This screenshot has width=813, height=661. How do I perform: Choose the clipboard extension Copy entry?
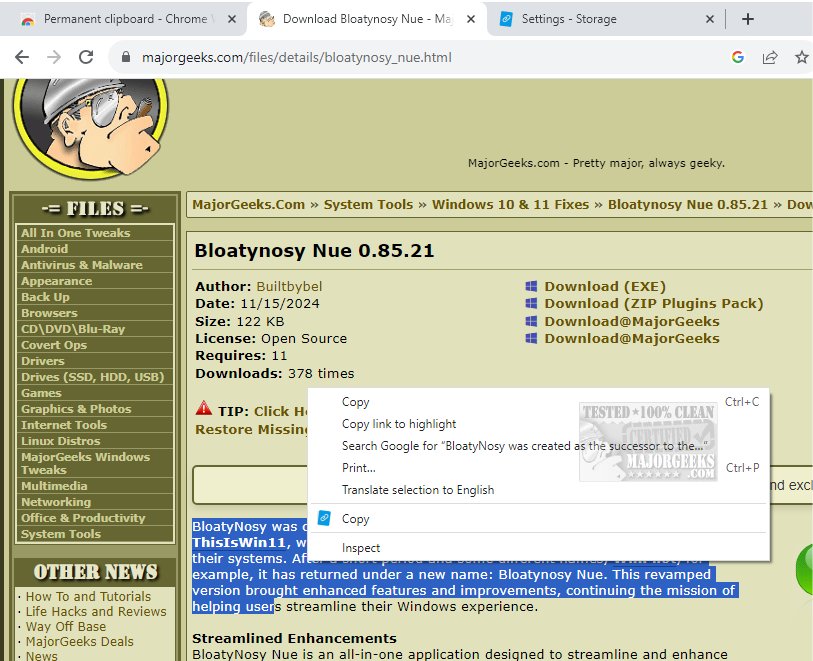point(539,518)
